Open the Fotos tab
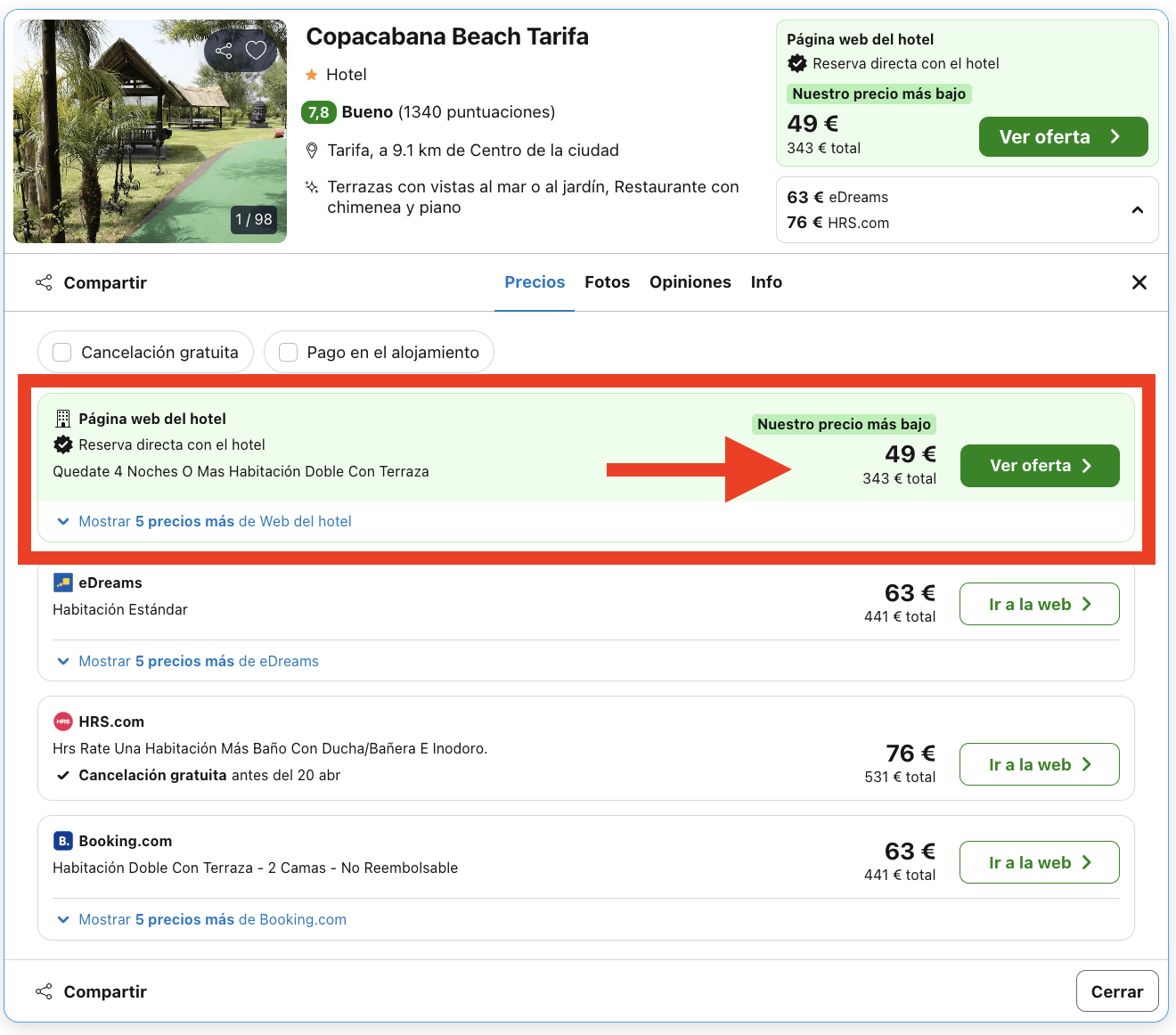This screenshot has height=1035, width=1176. (608, 282)
